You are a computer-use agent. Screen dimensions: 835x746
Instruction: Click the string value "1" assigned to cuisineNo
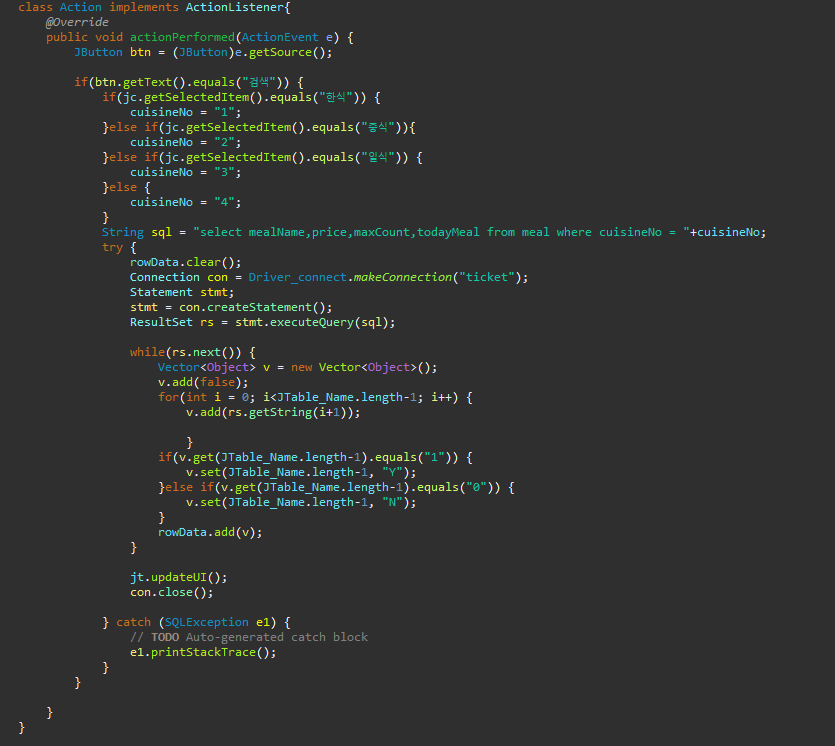[224, 112]
